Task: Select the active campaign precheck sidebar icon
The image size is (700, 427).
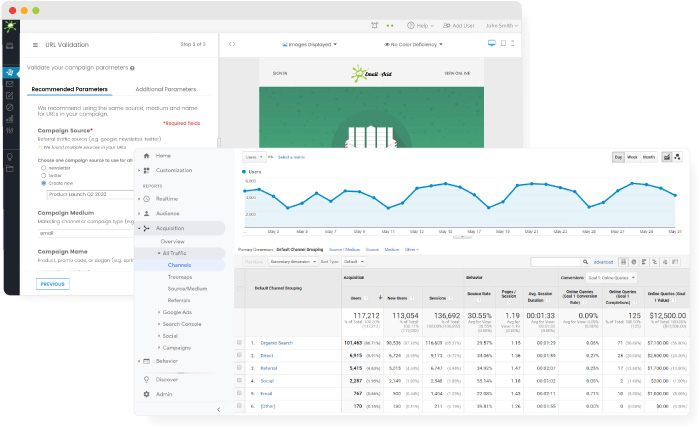Action: (10, 72)
